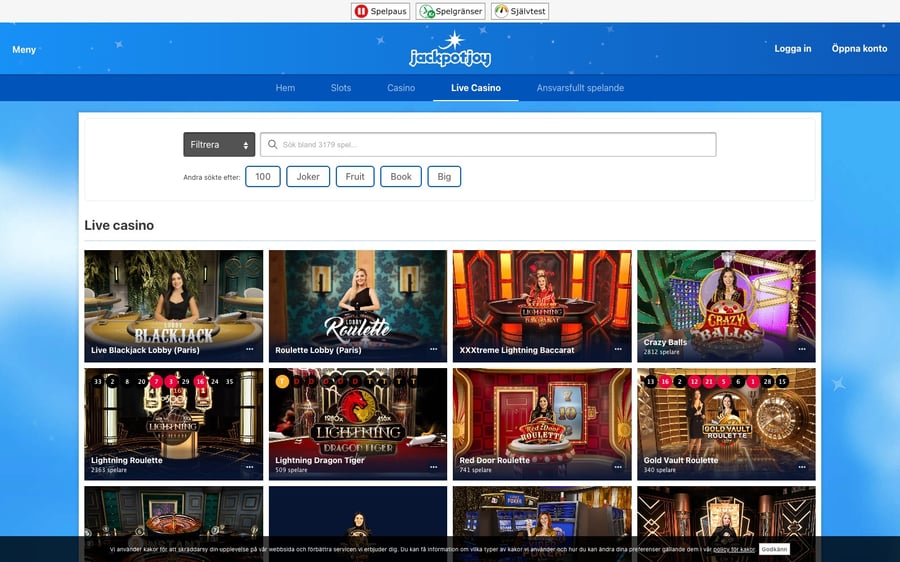The height and width of the screenshot is (562, 900).
Task: Open the Spelgränser limits icon button
Action: tap(451, 11)
